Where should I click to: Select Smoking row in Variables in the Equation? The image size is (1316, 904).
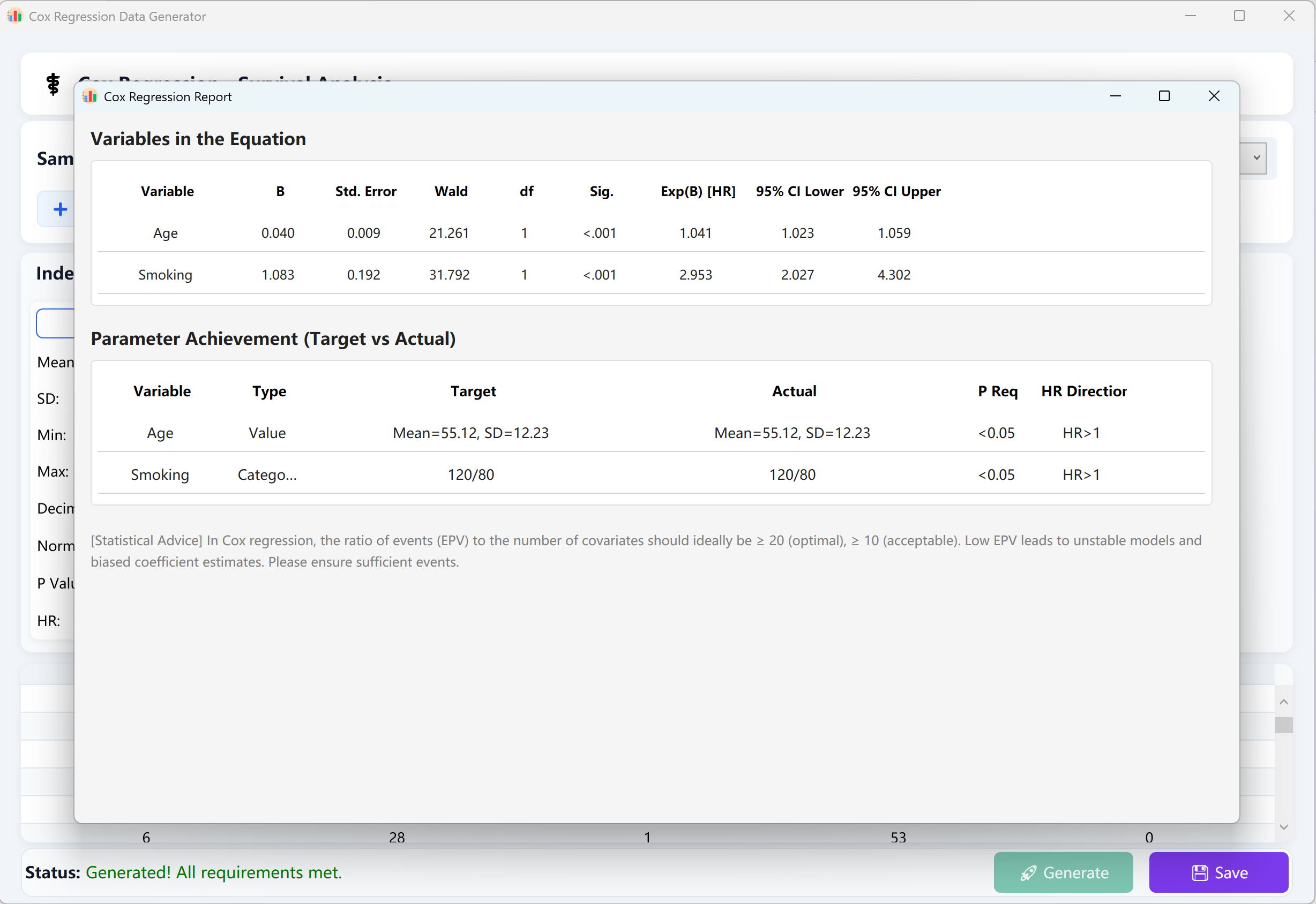click(651, 275)
